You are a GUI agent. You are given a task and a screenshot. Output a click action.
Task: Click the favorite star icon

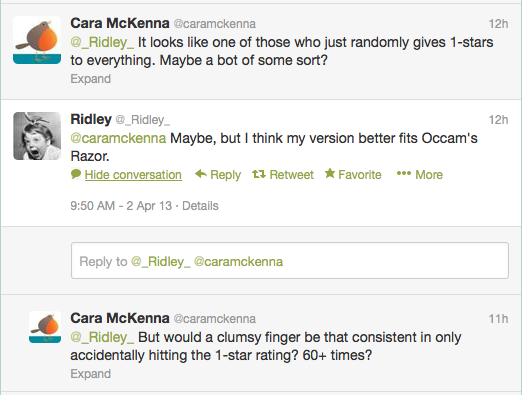[330, 173]
